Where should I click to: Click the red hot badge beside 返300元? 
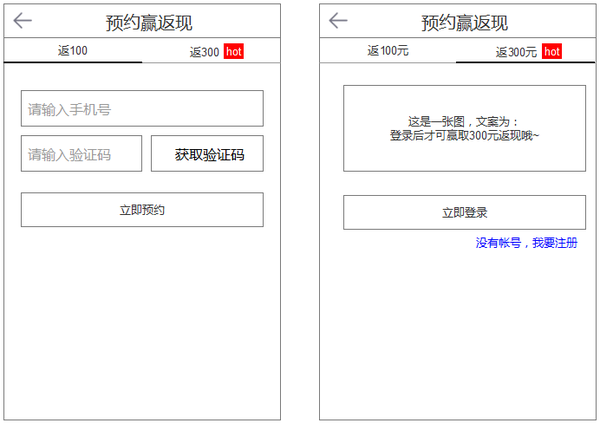pyautogui.click(x=553, y=52)
